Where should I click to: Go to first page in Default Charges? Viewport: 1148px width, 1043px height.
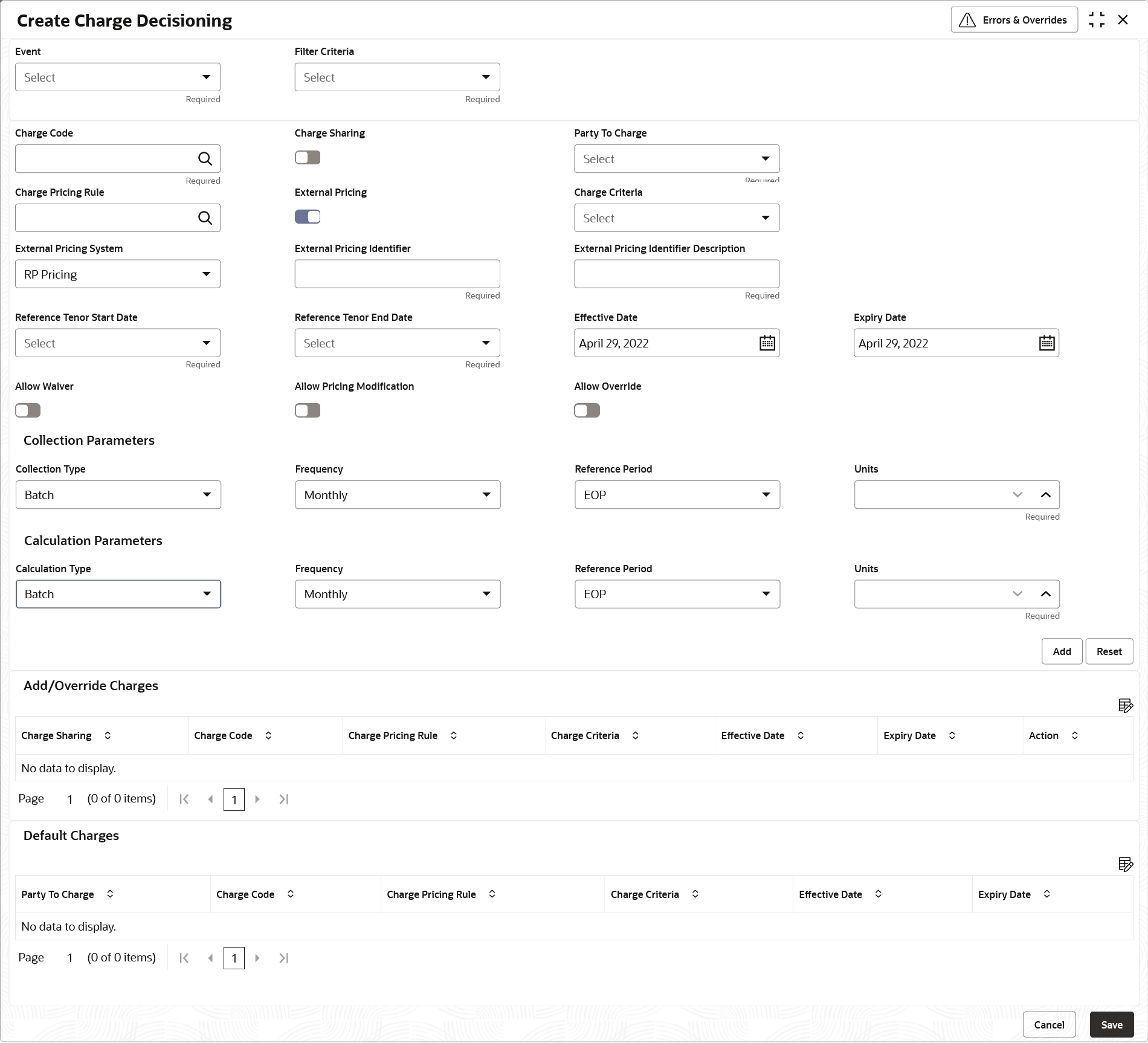[184, 958]
